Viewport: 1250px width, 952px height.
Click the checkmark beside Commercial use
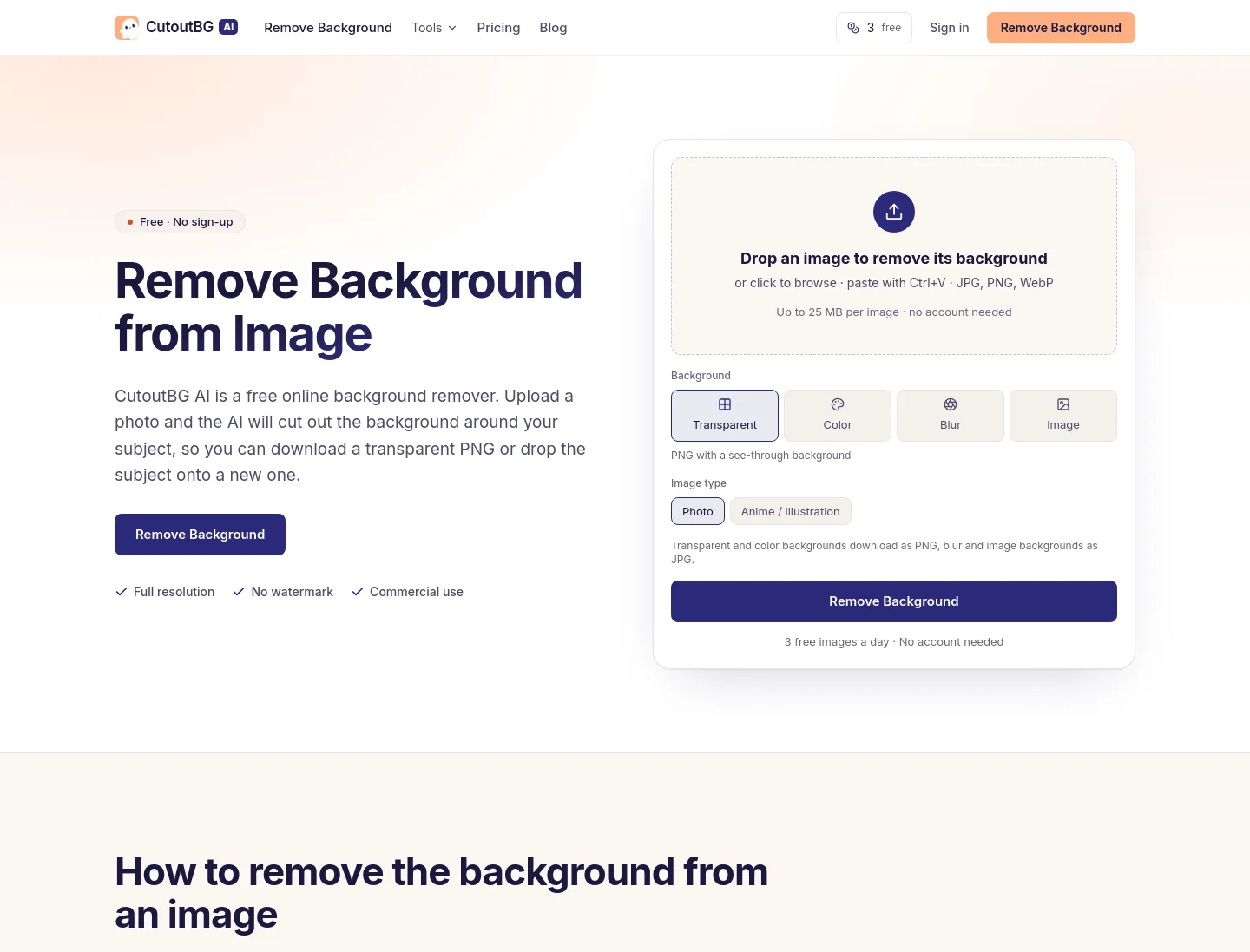[358, 592]
